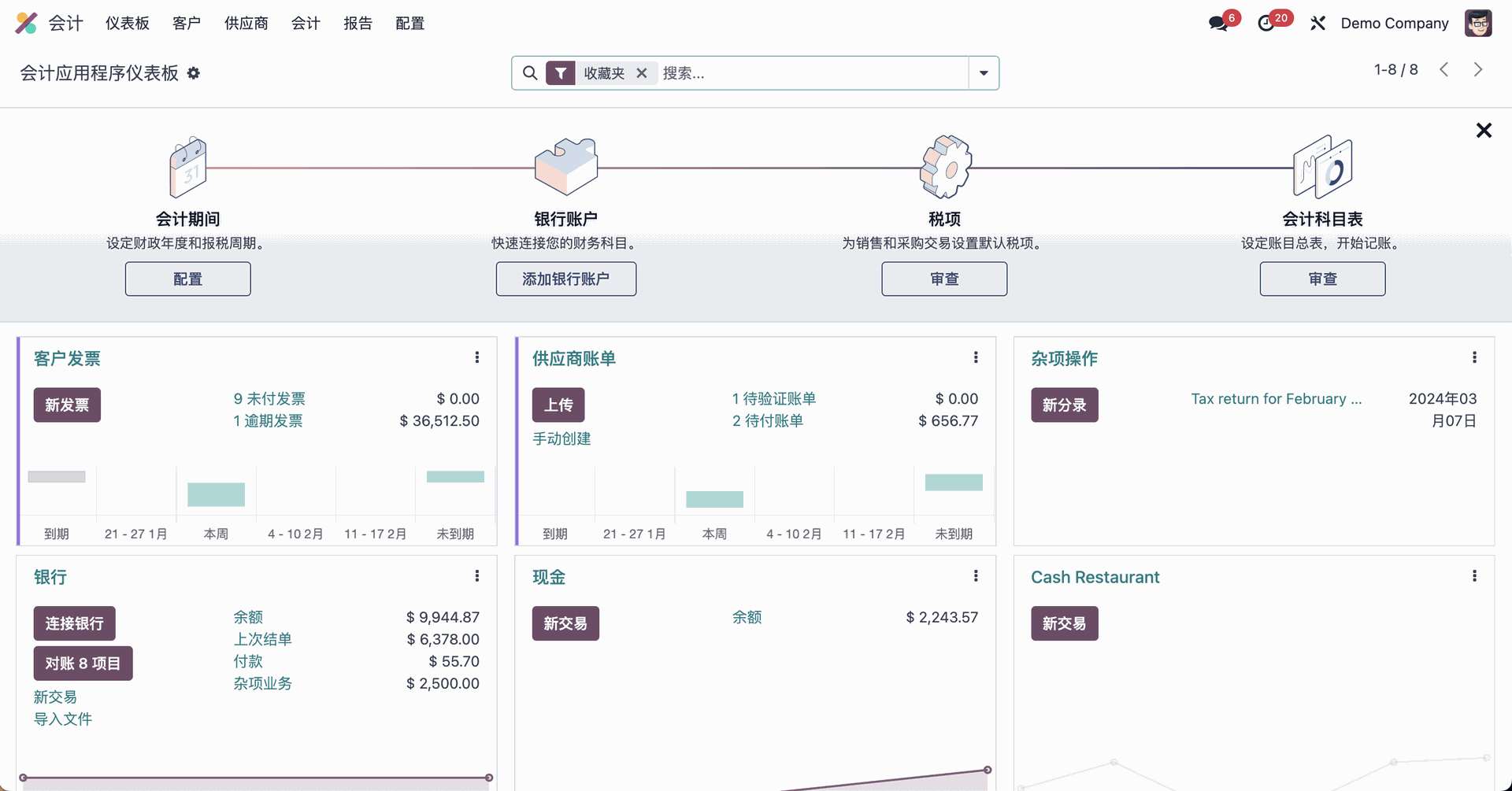This screenshot has width=1512, height=791.
Task: Go to next page arrow
Action: point(1478,70)
